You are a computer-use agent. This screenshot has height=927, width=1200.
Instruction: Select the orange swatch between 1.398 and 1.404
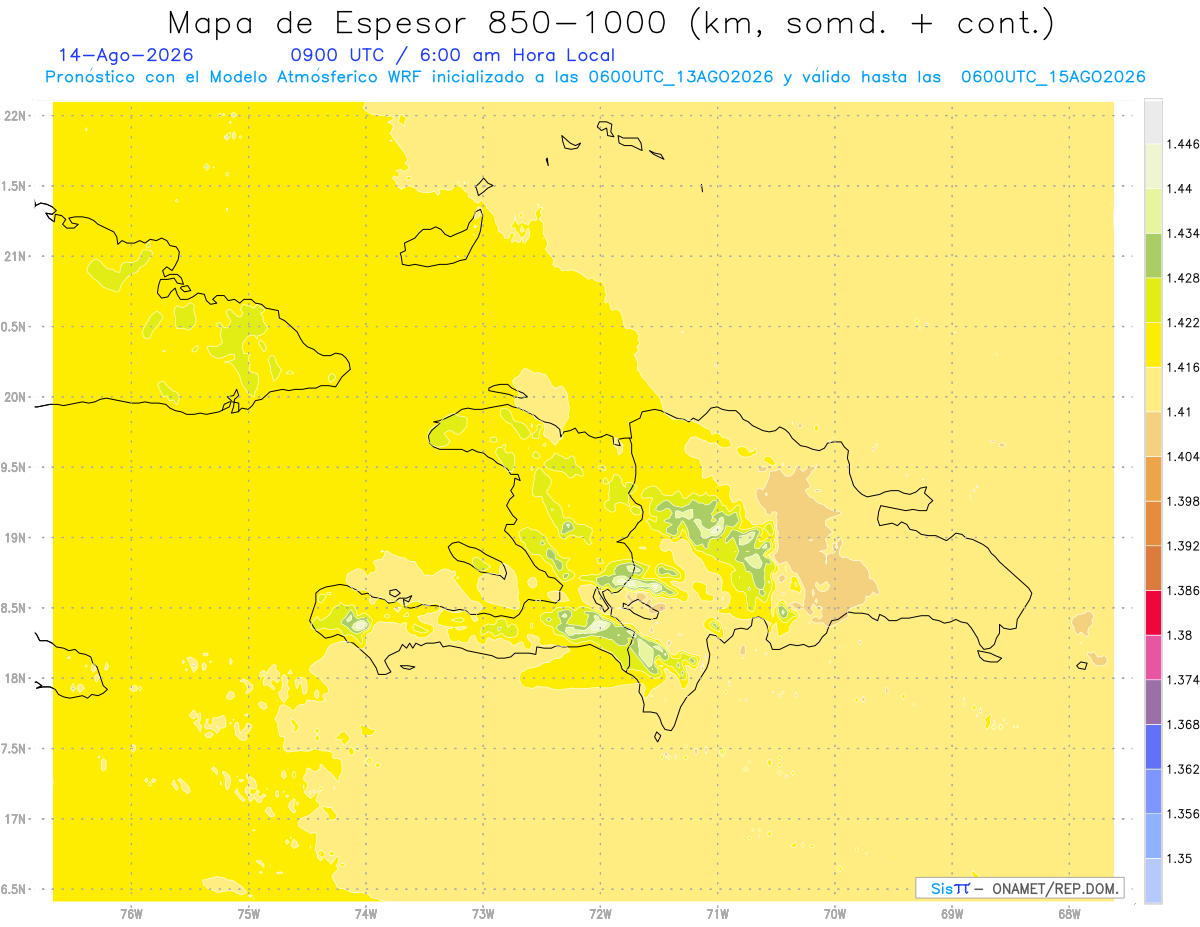click(1153, 478)
